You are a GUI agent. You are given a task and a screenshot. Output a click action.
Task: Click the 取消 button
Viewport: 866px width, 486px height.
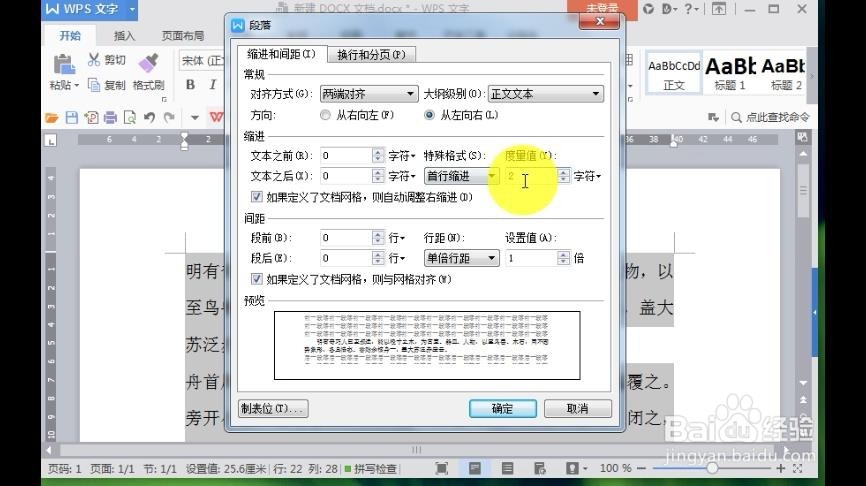(x=578, y=409)
